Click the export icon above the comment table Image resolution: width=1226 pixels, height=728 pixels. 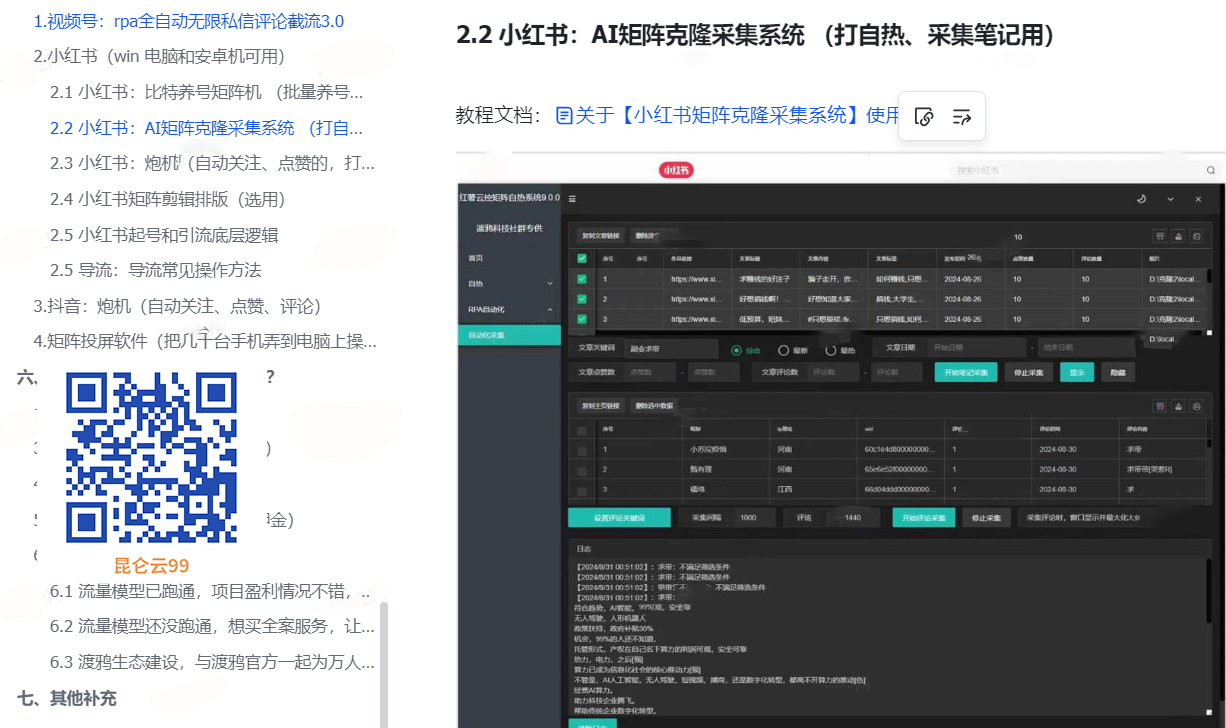click(x=1178, y=406)
